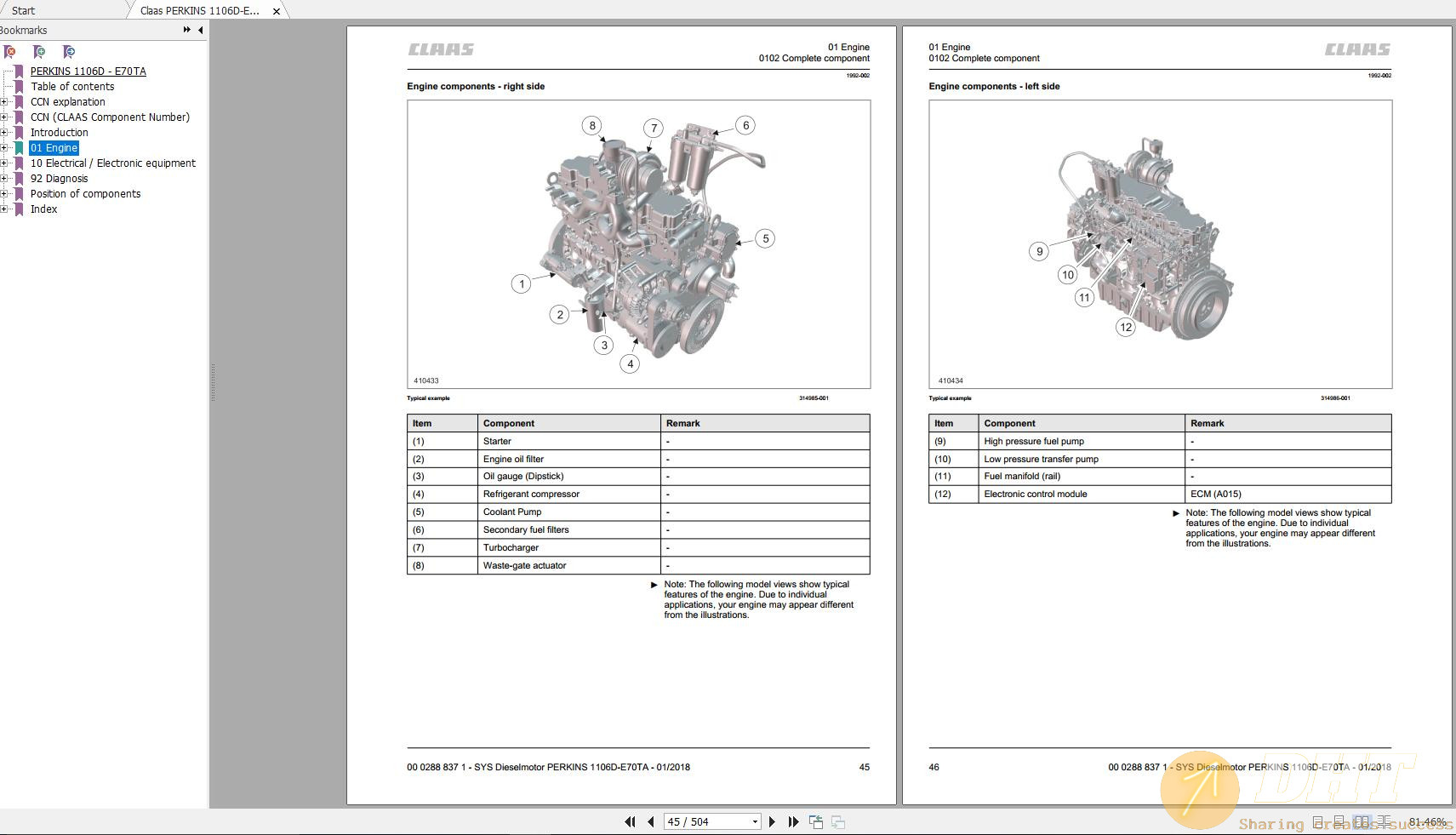Click the Bookmarks panel splitter handle
The image size is (1456, 835).
(x=212, y=382)
